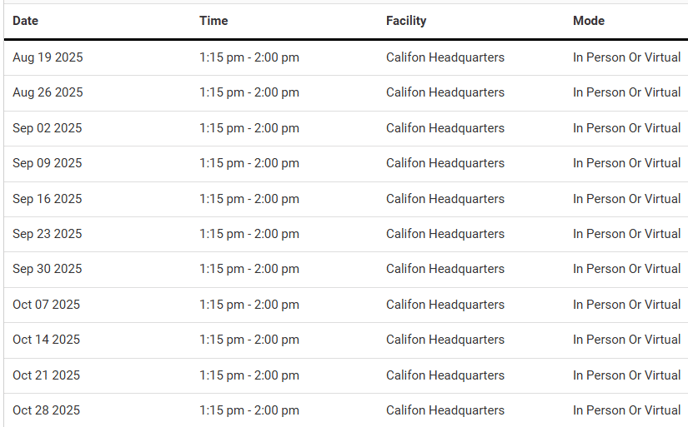Viewport: 688px width, 427px height.
Task: Select the Aug 19 2025 date cell
Action: (47, 58)
